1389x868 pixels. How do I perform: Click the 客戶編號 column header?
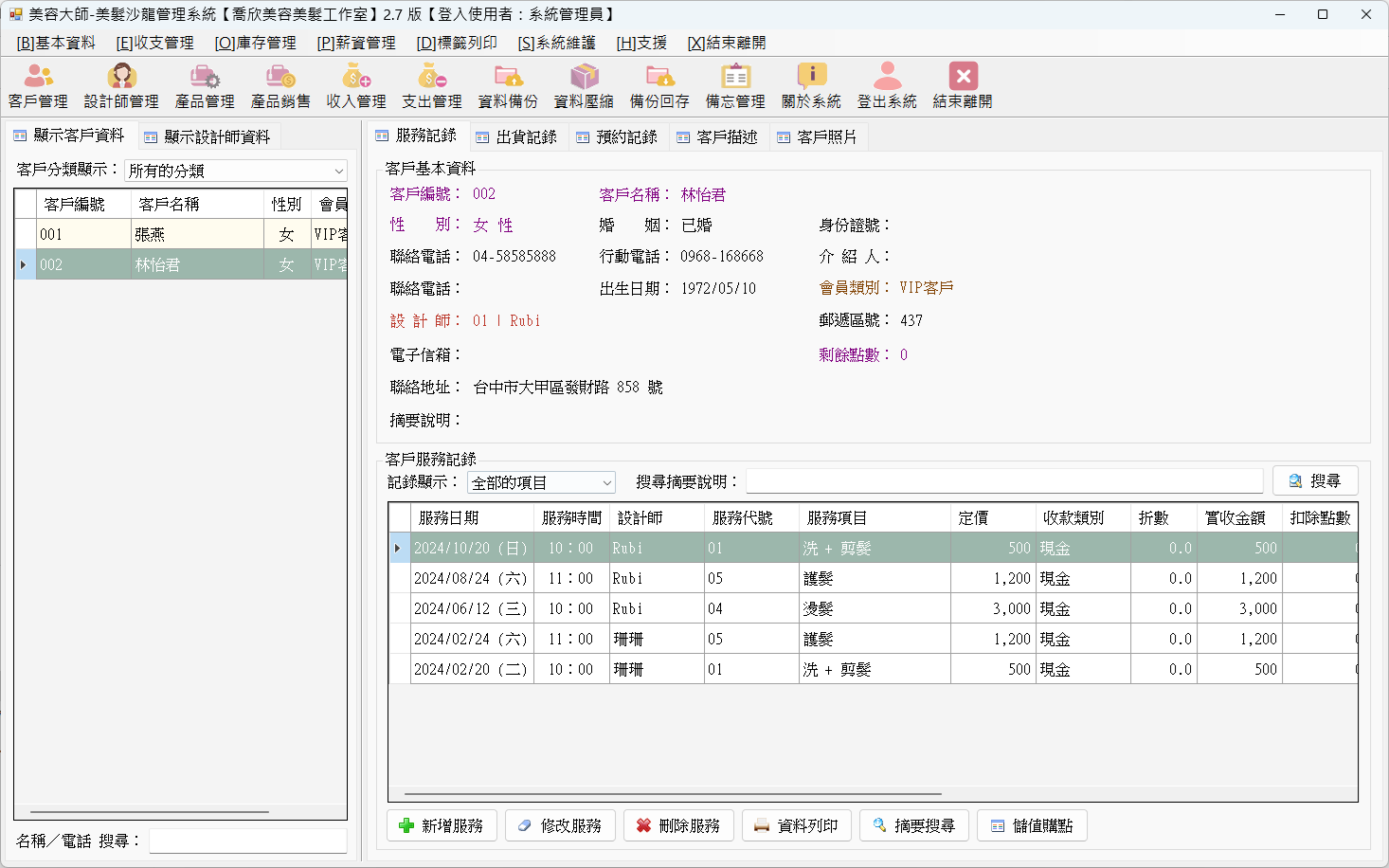[83, 204]
